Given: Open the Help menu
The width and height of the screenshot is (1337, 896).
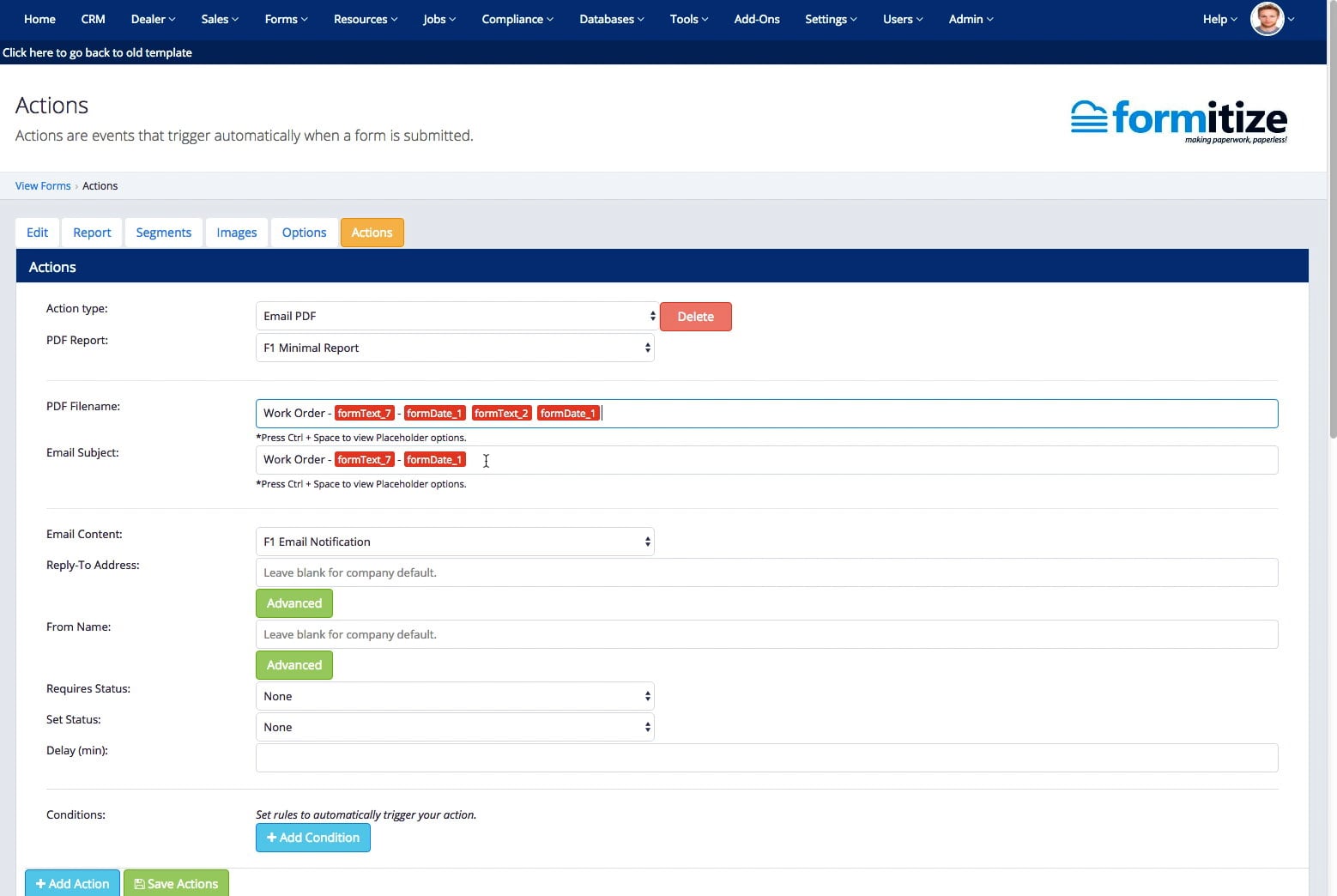Looking at the screenshot, I should [1219, 19].
